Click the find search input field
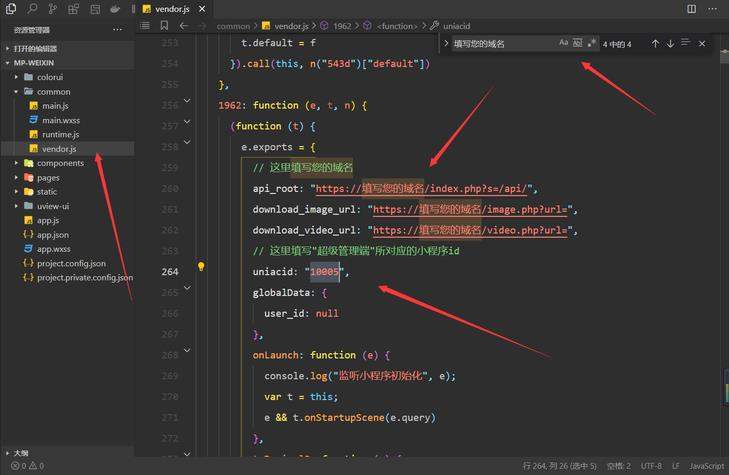 point(504,44)
